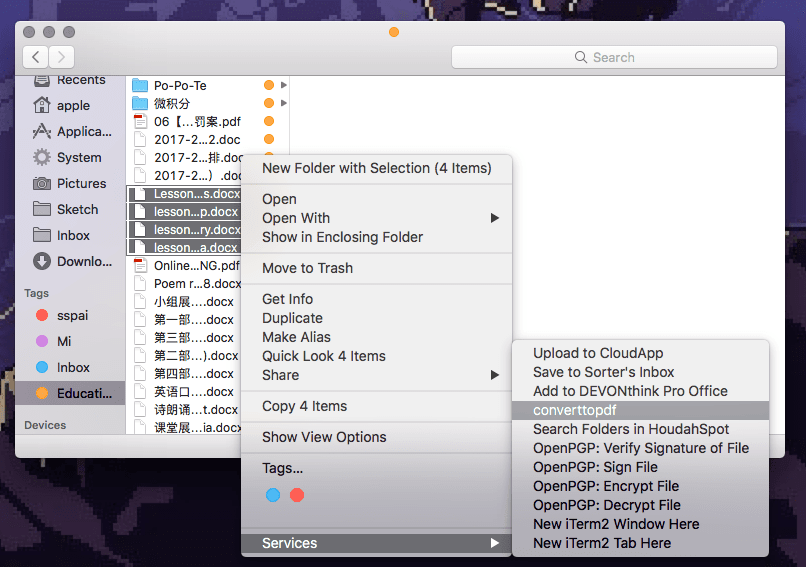The image size is (806, 567).
Task: Click the file icon of 第一部….docx
Action: 140,319
